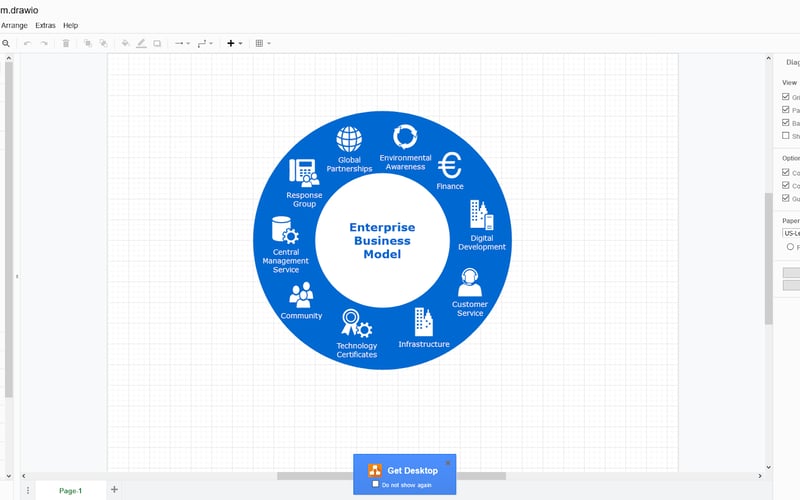Open the Extras menu
800x500 pixels.
tap(45, 26)
